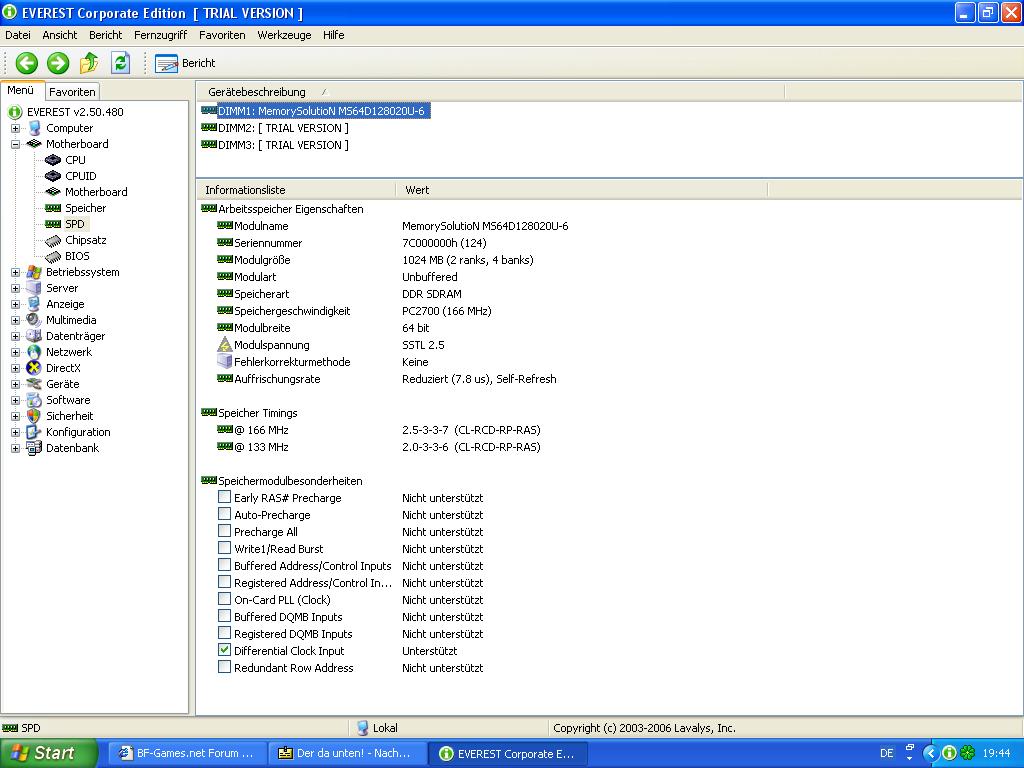This screenshot has height=768, width=1024.
Task: Expand the Netzwerk tree node
Action: (16, 353)
